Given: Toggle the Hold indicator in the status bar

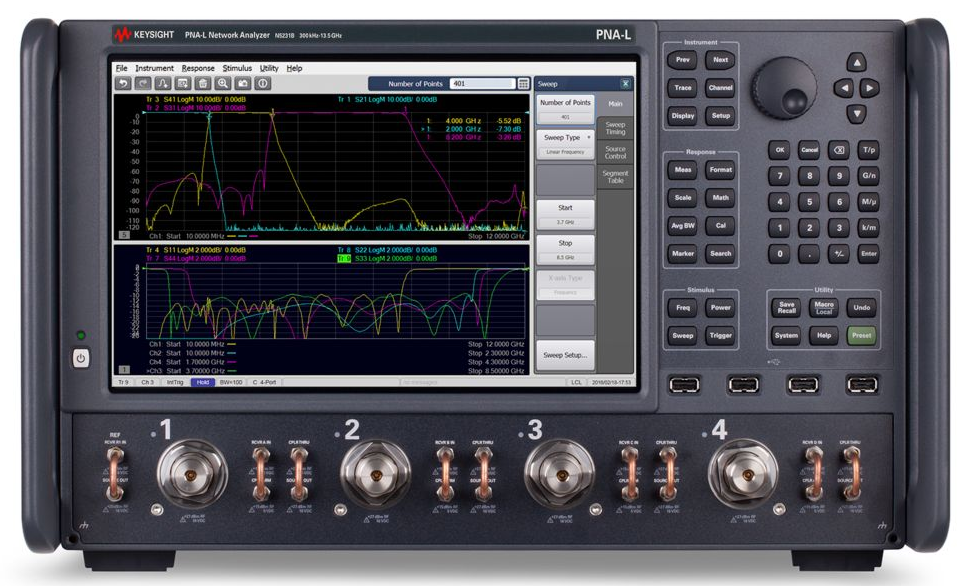Looking at the screenshot, I should (203, 382).
